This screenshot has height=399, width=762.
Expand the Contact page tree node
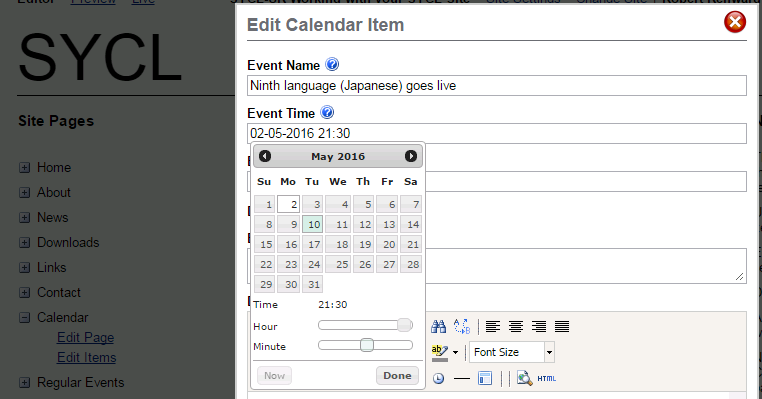point(24,293)
